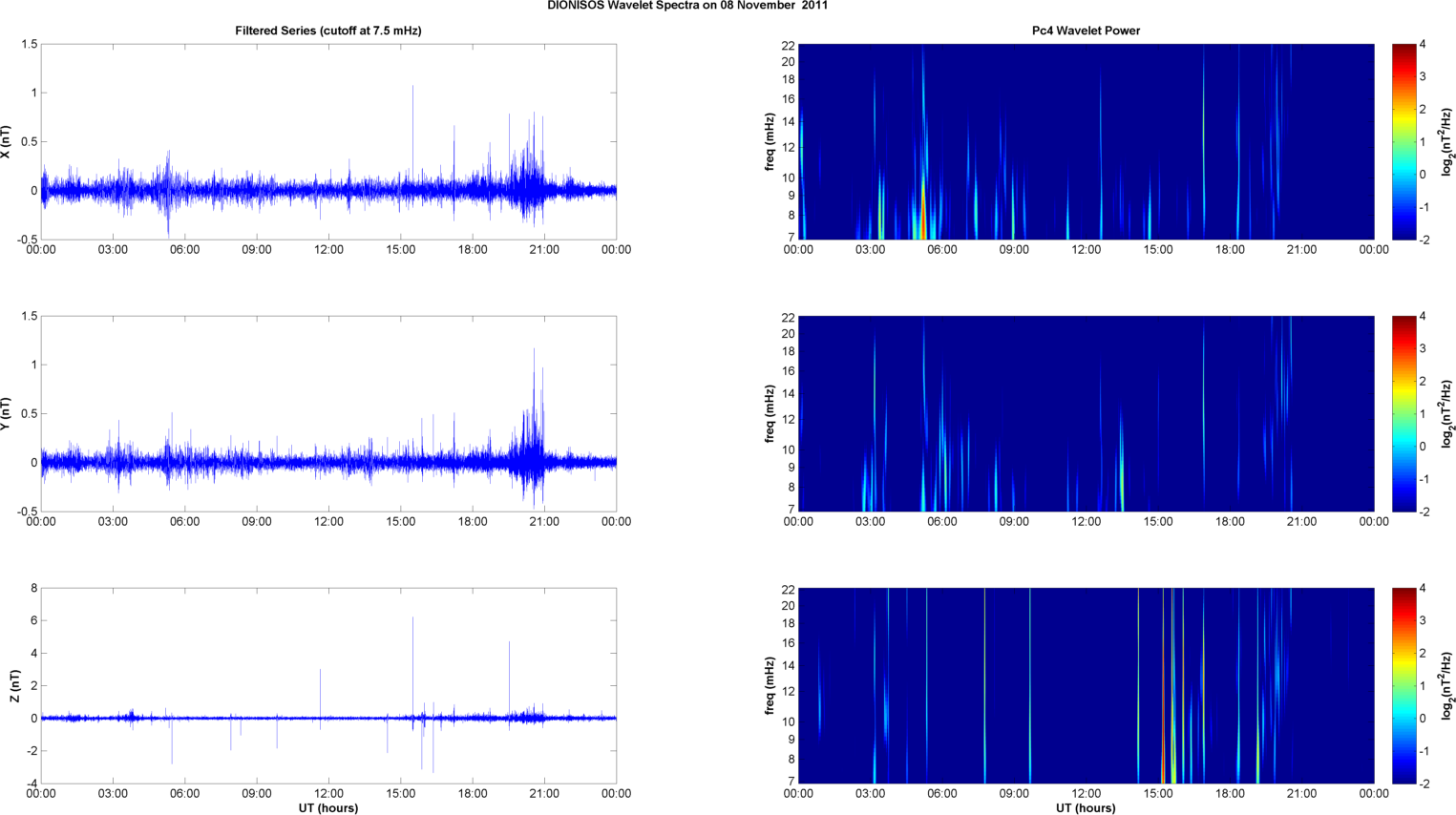Click the '-2' tick on bottom colorbar
Screen dimensions: 1456x815
[x=1424, y=784]
